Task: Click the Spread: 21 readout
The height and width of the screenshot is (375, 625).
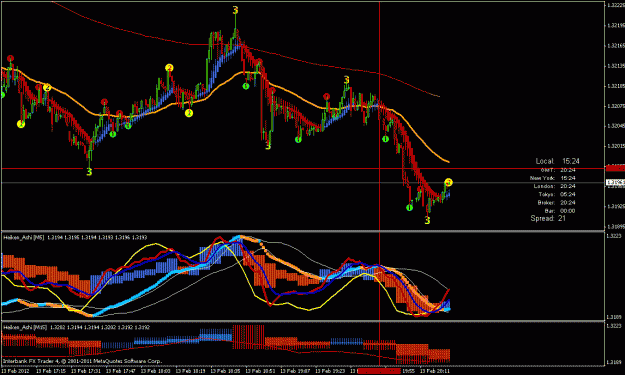Action: click(548, 218)
